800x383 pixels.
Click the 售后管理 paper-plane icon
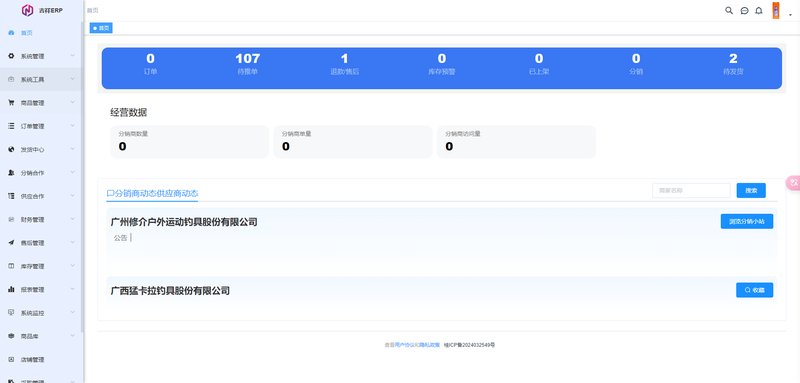(x=11, y=243)
